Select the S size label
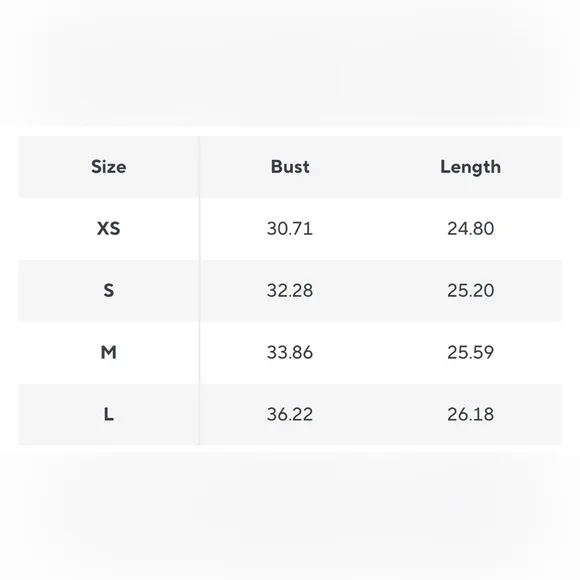The image size is (580, 580). (109, 290)
